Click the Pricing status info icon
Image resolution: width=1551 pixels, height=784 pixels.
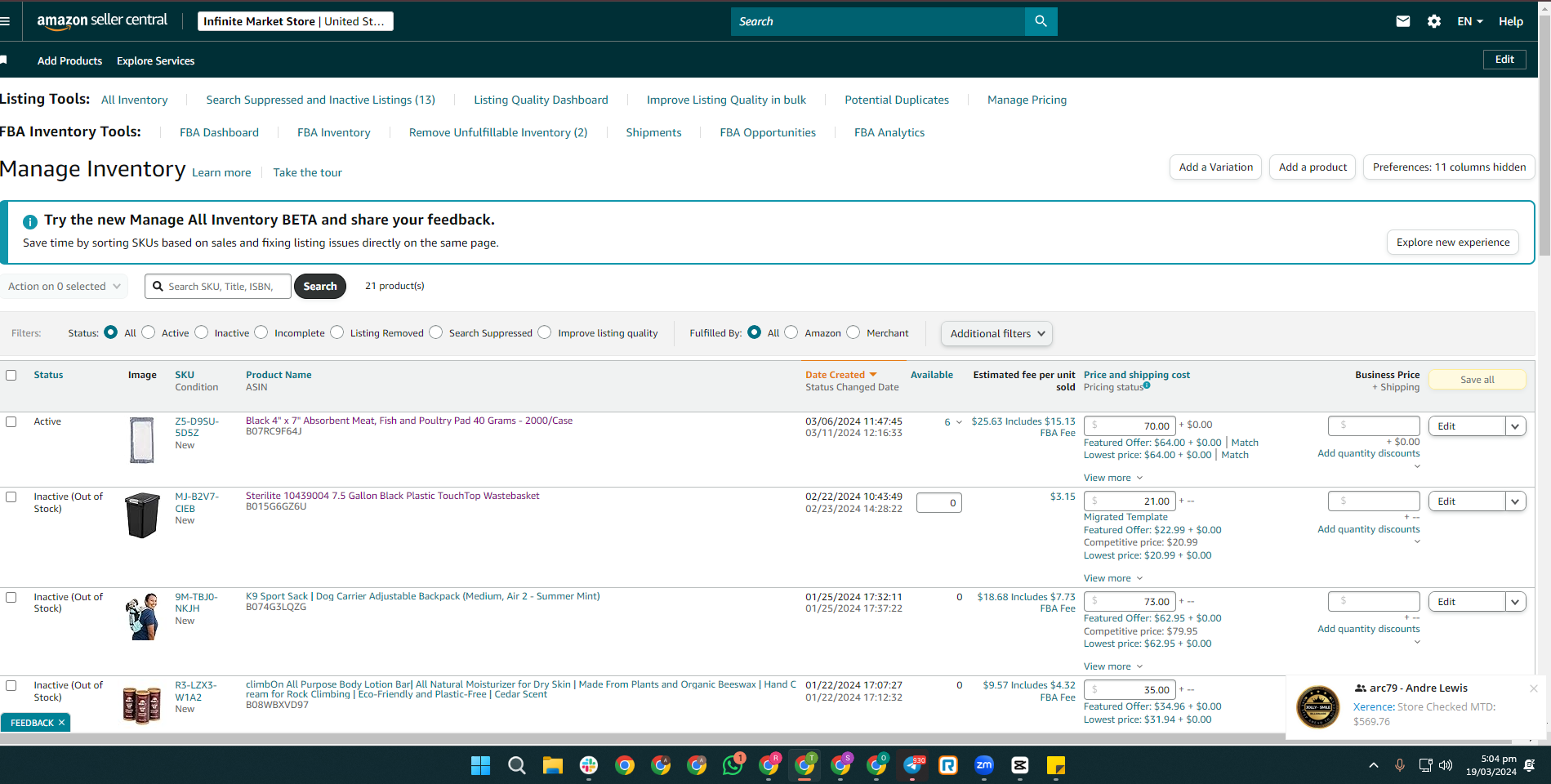[1147, 385]
